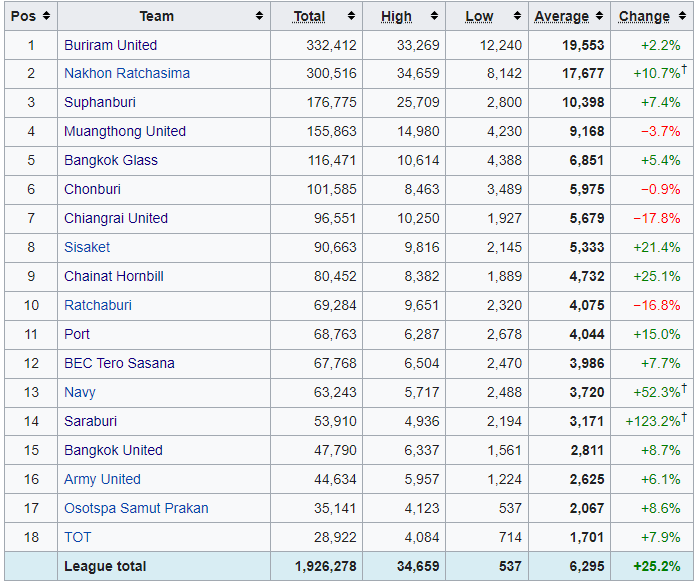
Task: Select League total label
Action: pyautogui.click(x=105, y=566)
